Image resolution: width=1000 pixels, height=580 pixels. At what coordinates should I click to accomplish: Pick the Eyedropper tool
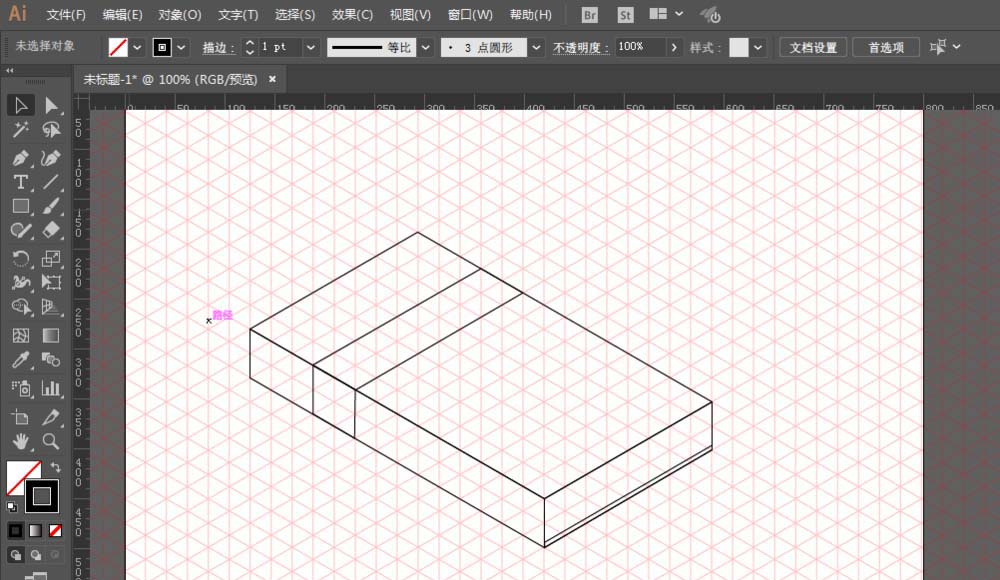[20, 360]
